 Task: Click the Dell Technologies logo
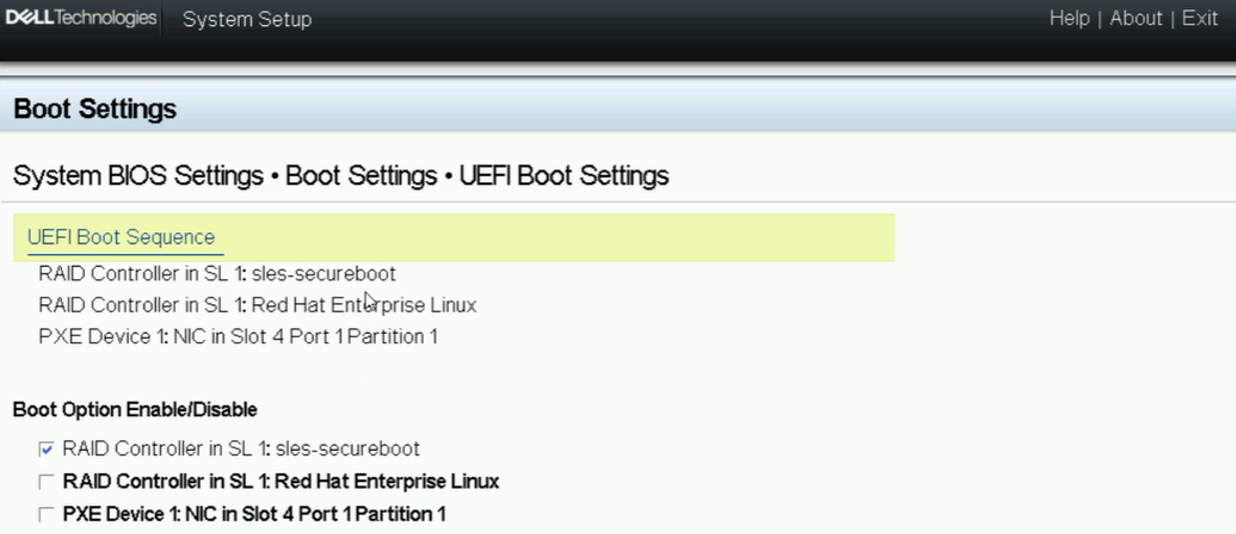[81, 19]
